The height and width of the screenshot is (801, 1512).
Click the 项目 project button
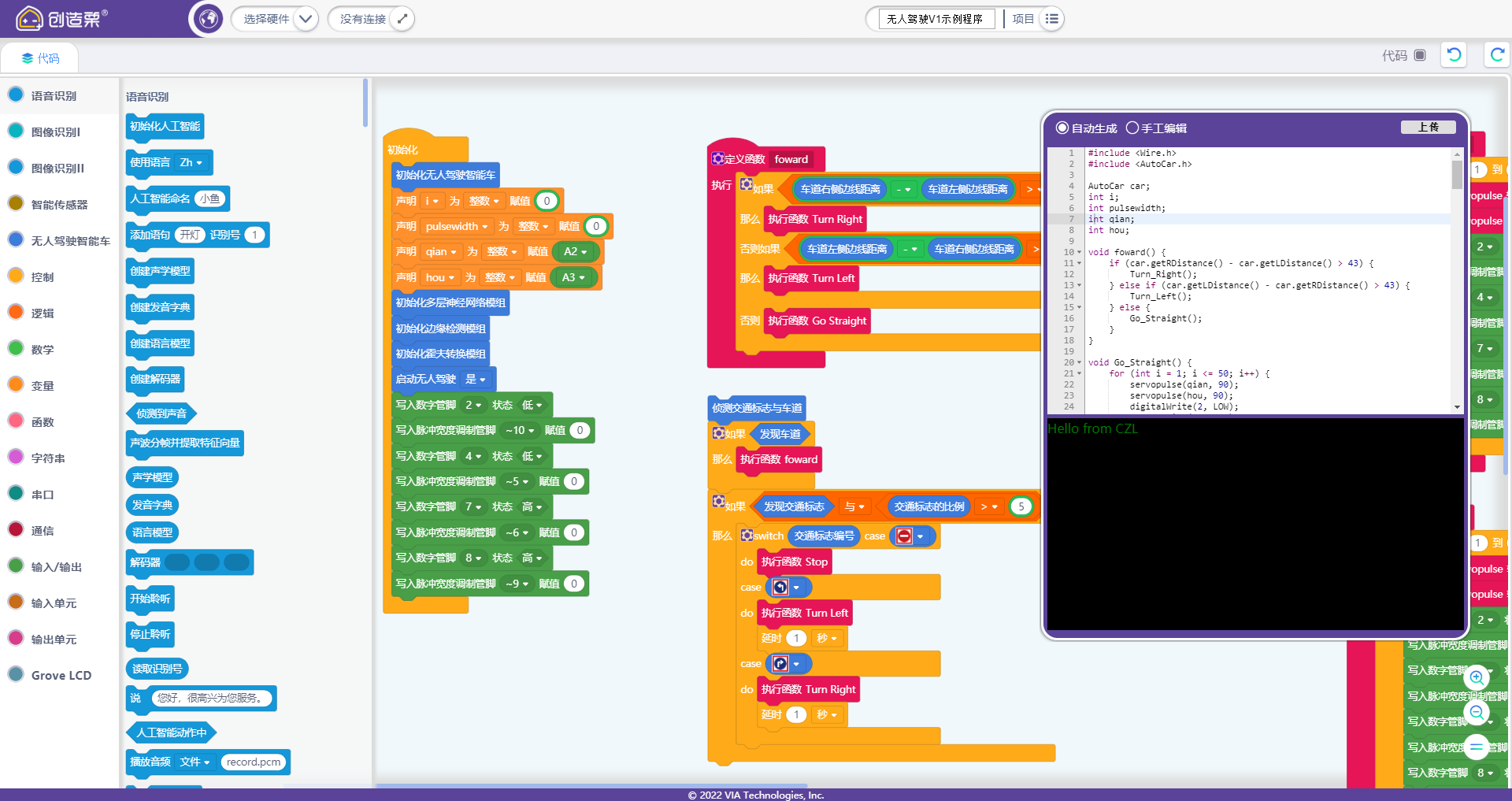pyautogui.click(x=1022, y=19)
